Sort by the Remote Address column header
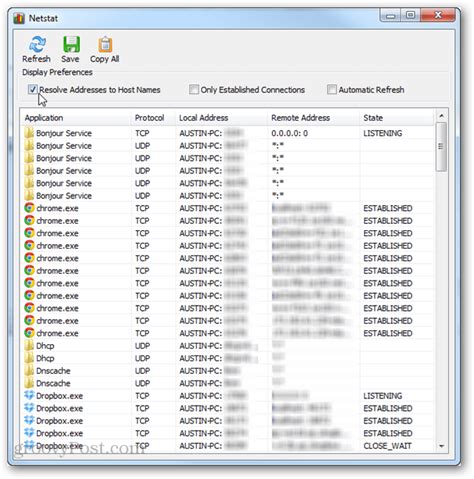Image resolution: width=474 pixels, height=479 pixels. pos(313,118)
